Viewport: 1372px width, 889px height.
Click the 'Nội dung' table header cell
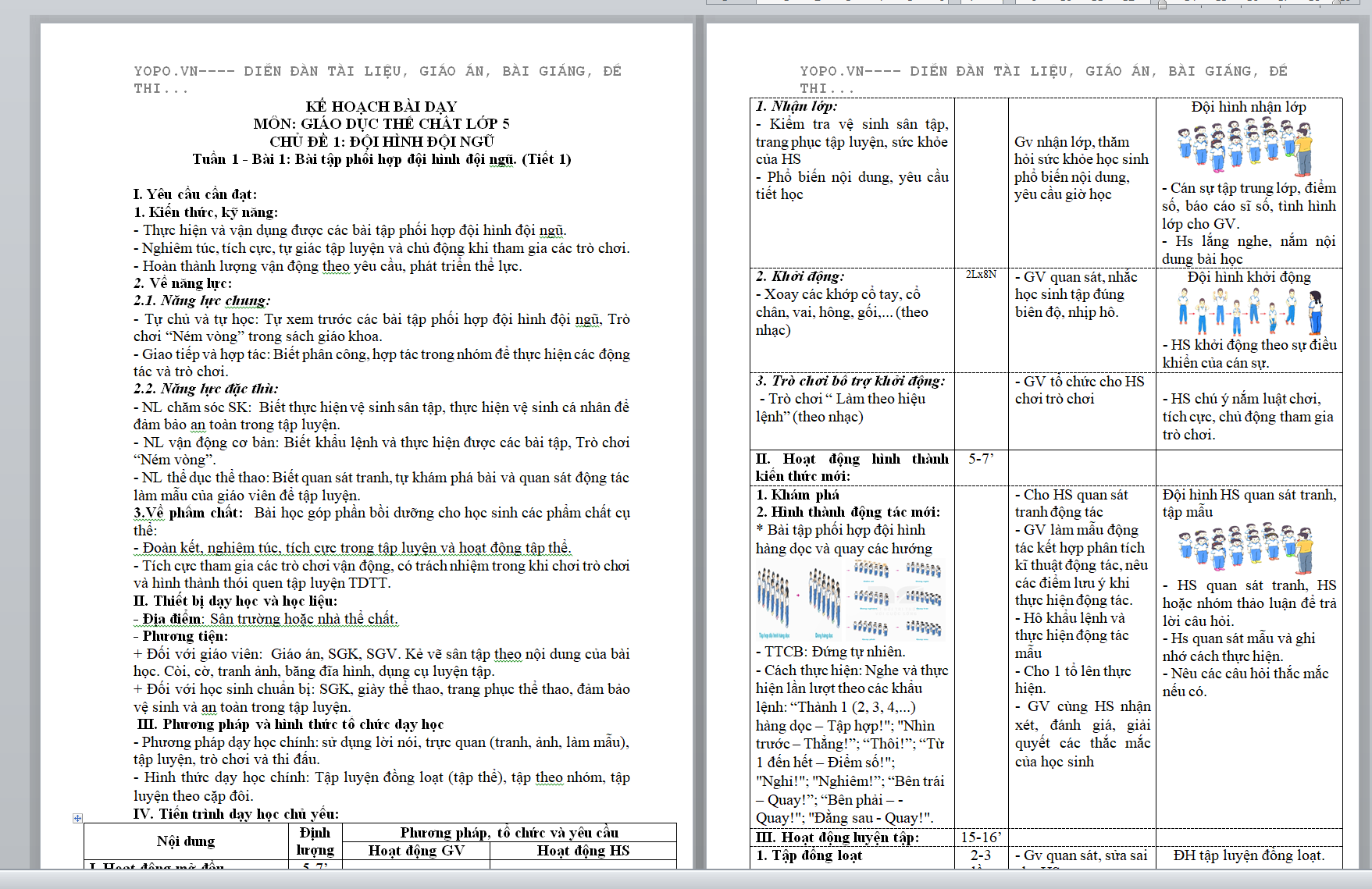[186, 841]
